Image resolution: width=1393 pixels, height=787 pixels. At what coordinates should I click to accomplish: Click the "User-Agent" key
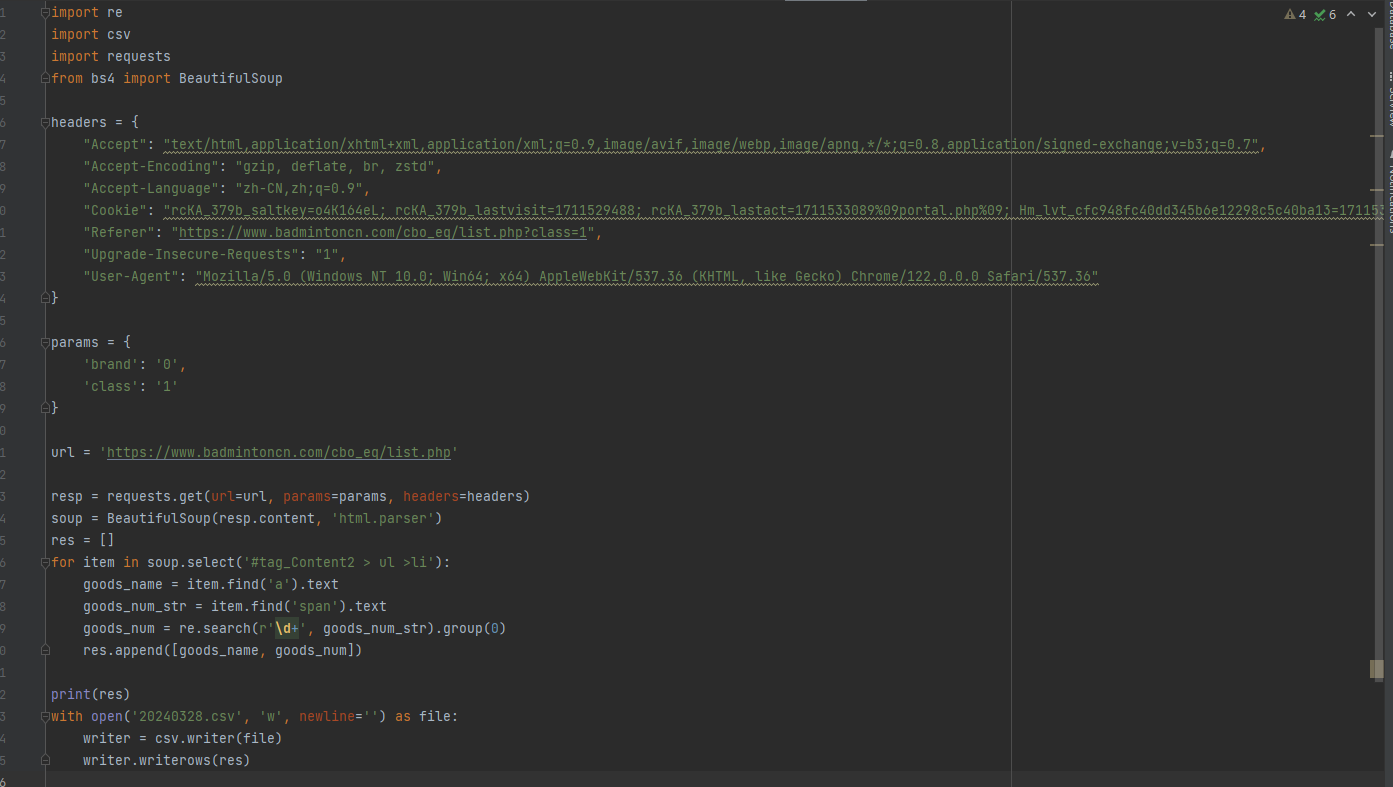tap(131, 276)
